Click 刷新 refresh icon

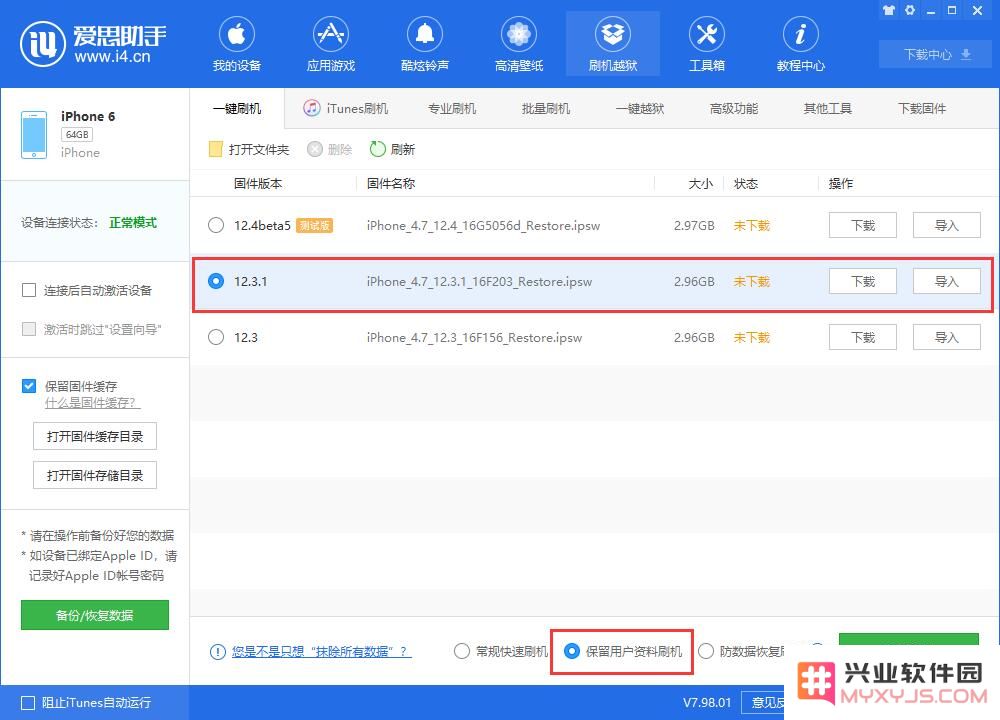coord(378,149)
